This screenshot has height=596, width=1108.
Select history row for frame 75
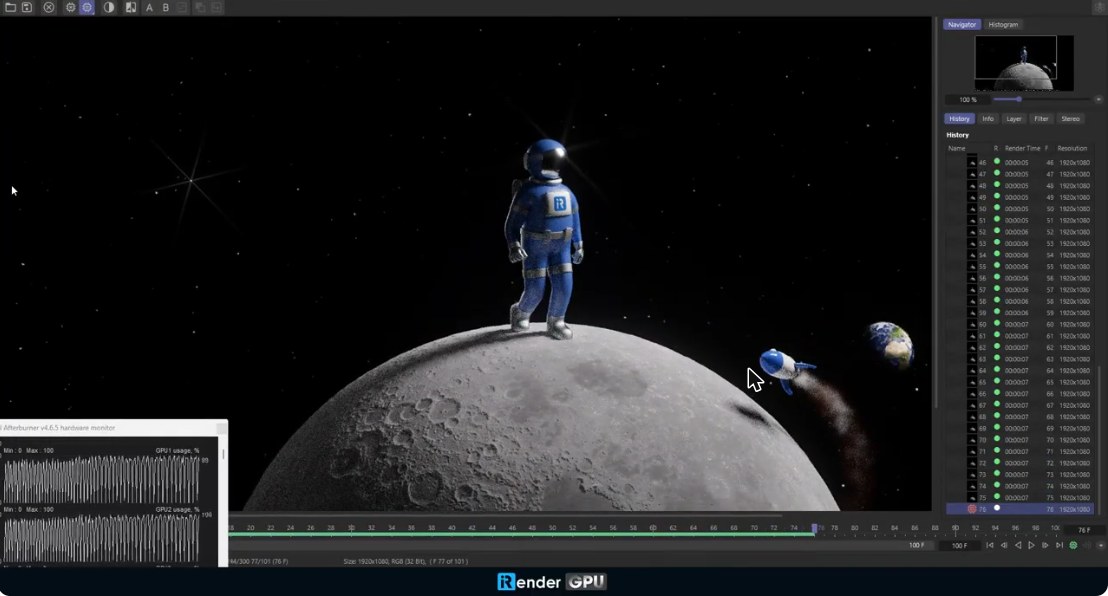pos(1020,498)
